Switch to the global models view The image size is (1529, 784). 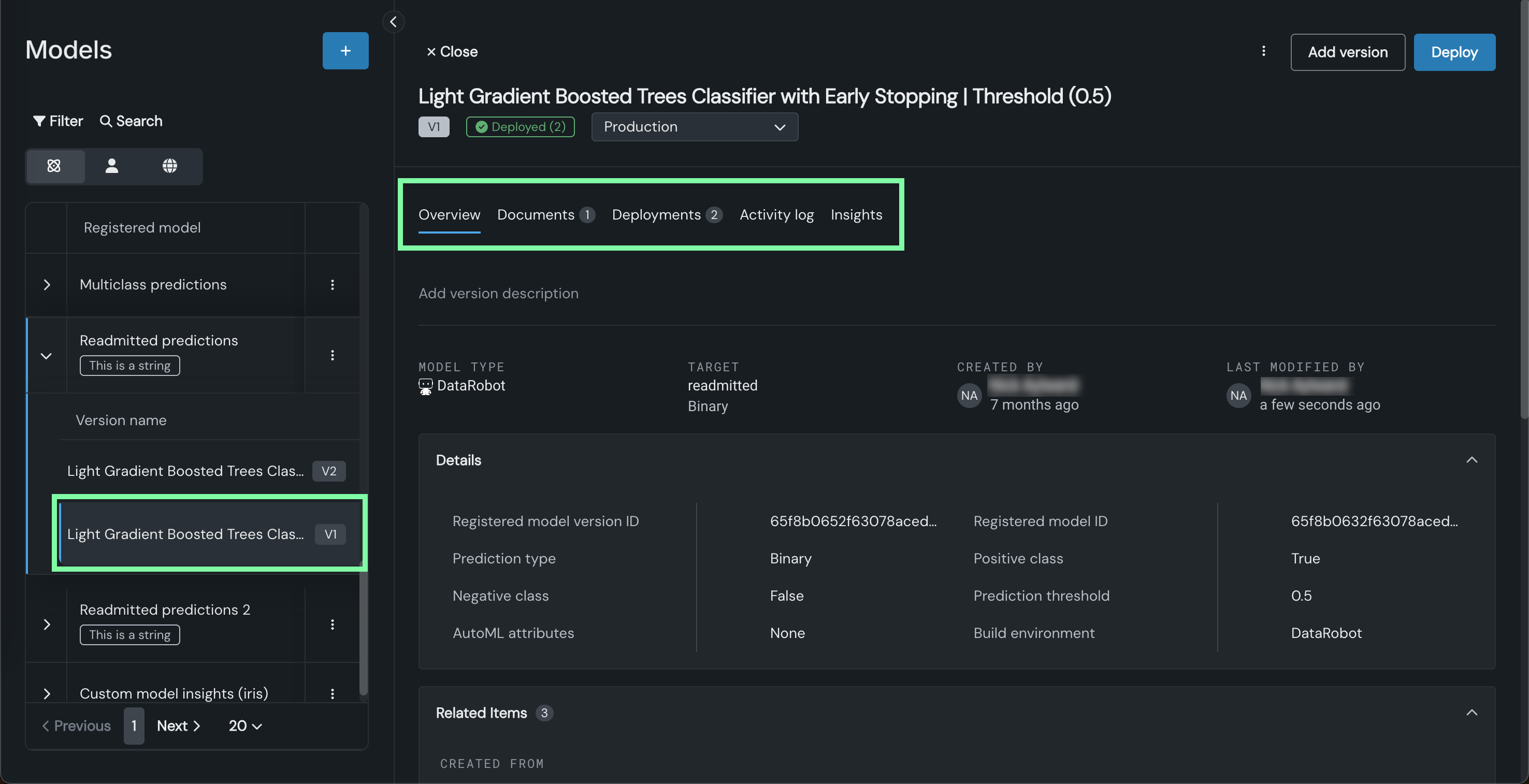point(170,166)
